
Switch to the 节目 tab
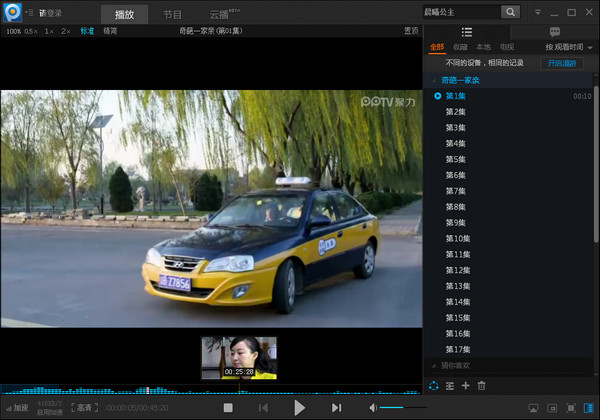172,14
